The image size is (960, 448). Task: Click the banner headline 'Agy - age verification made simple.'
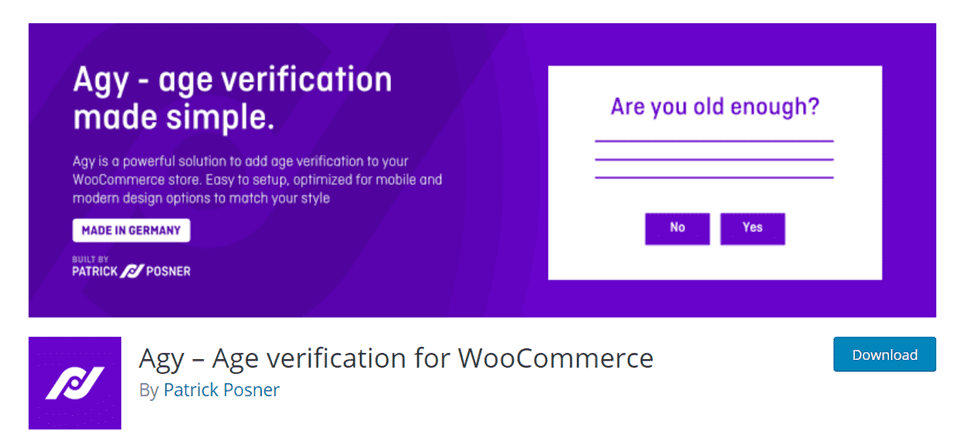pyautogui.click(x=232, y=99)
